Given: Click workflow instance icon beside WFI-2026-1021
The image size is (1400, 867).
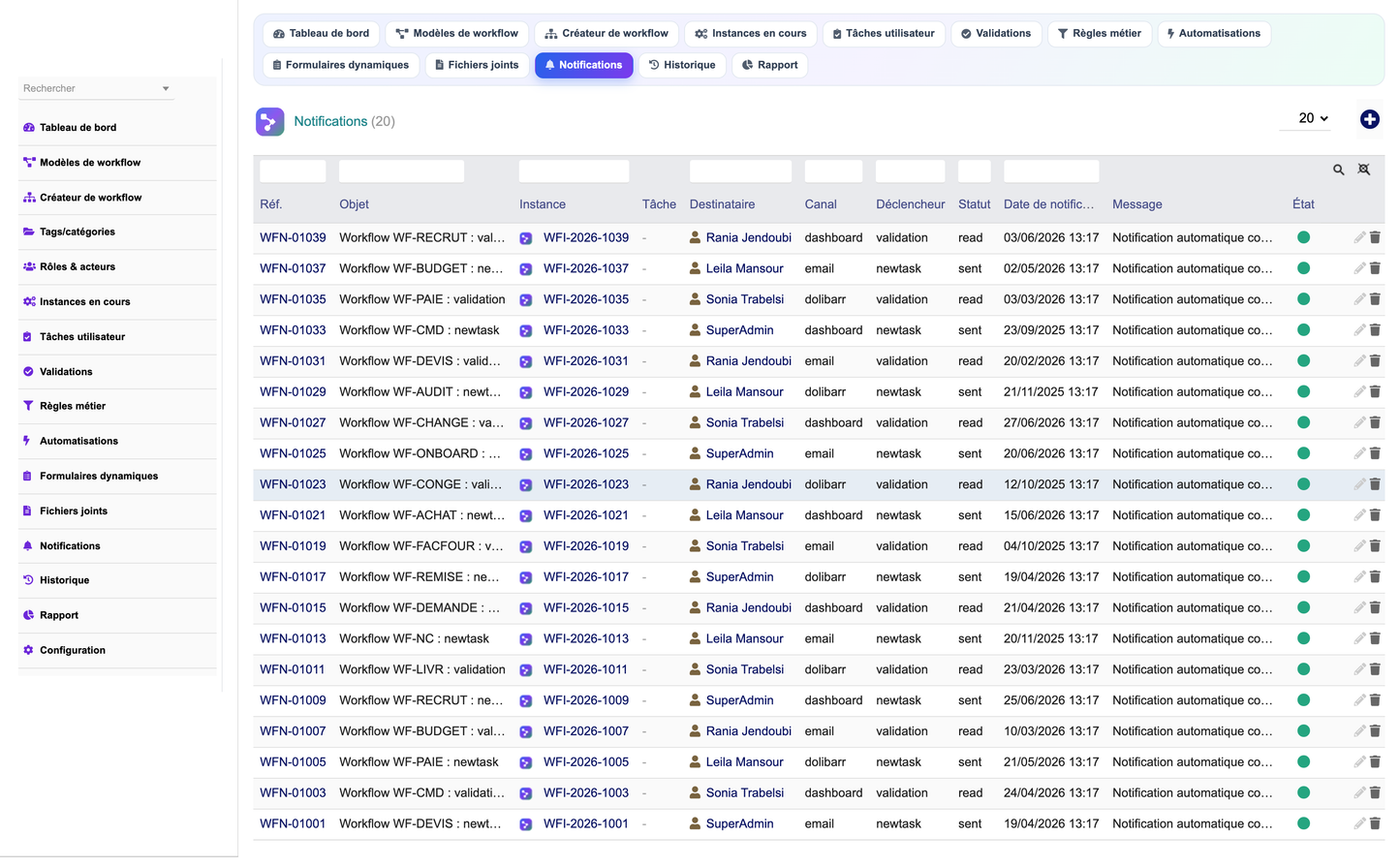Looking at the screenshot, I should point(526,516).
